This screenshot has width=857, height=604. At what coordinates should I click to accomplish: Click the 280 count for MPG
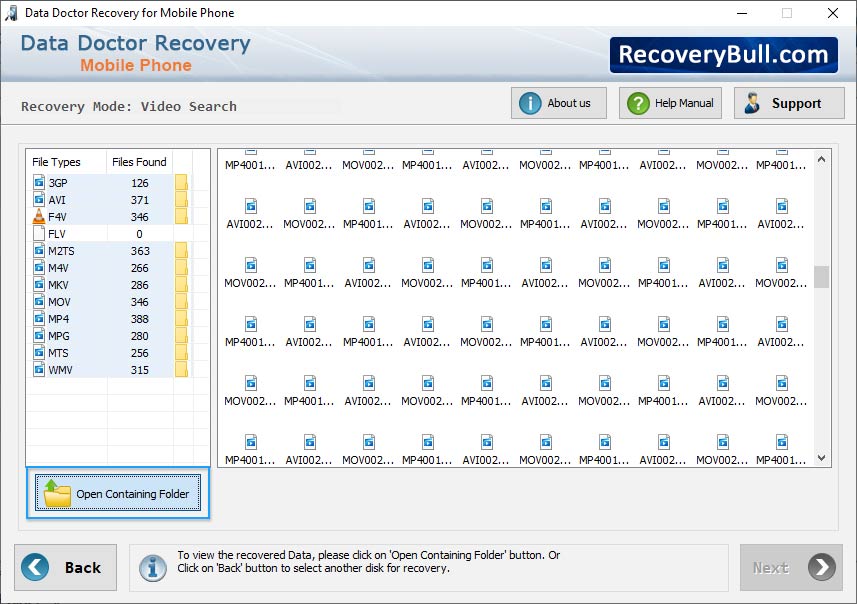[139, 335]
